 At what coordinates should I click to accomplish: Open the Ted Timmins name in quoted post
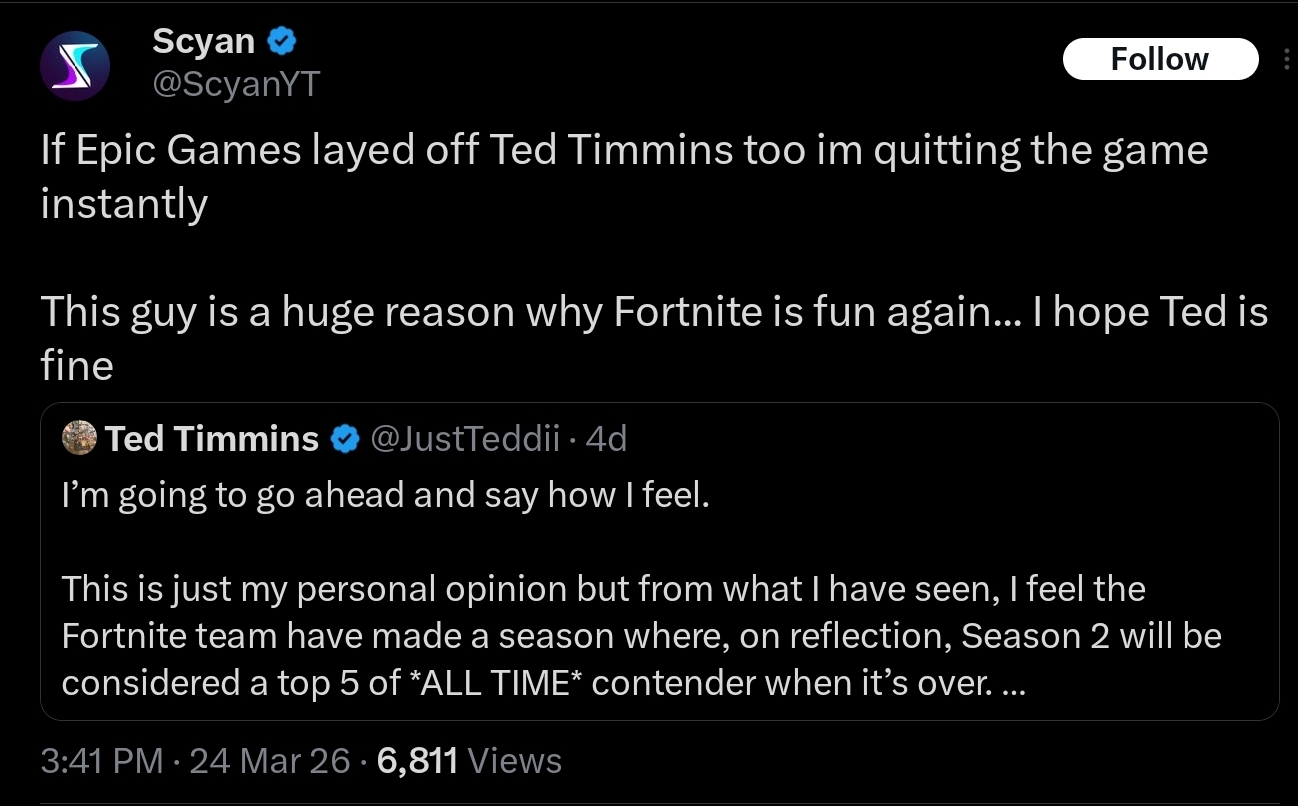(x=212, y=439)
